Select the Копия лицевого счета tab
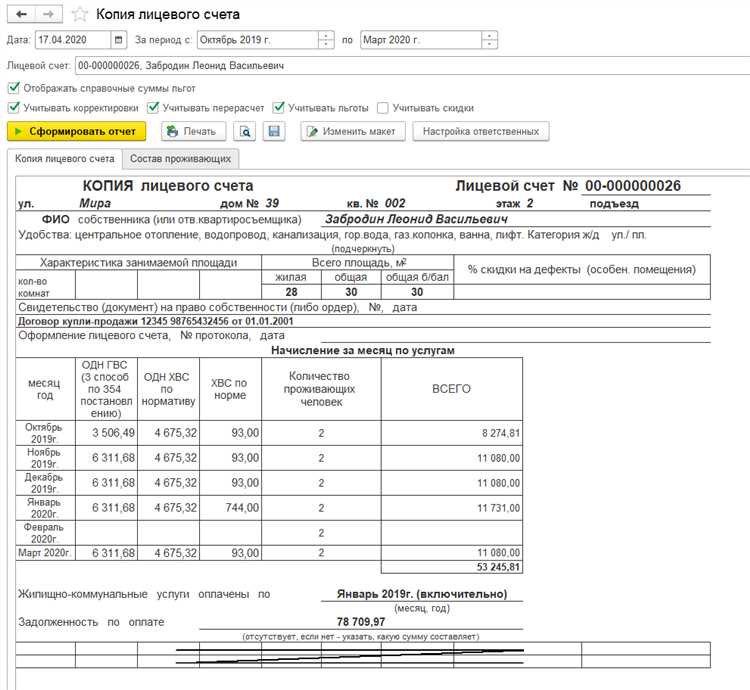This screenshot has height=690, width=750. click(x=64, y=159)
